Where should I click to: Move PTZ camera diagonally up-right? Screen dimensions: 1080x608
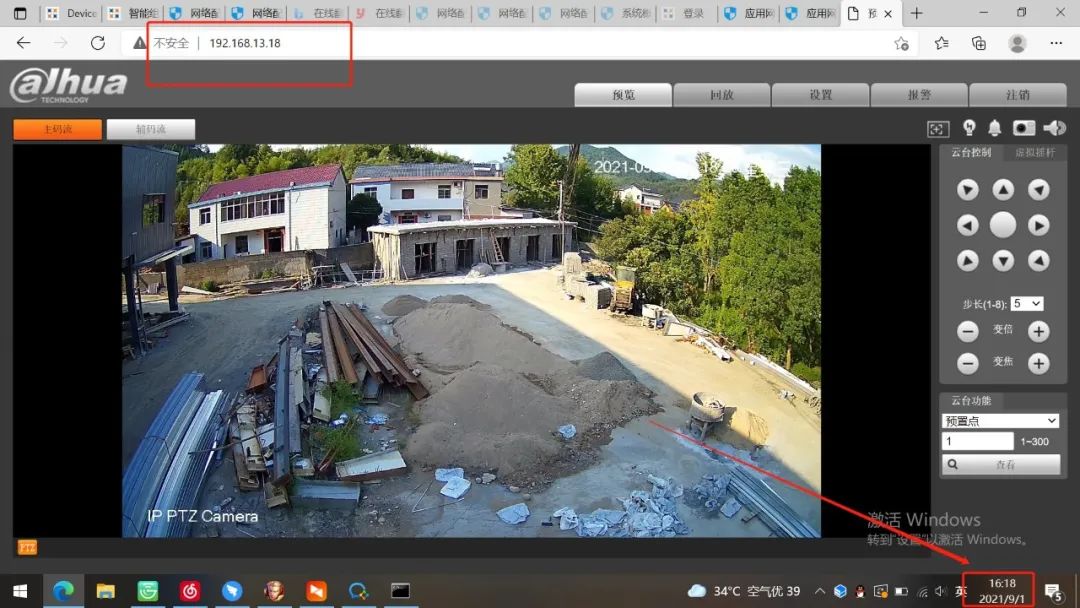(x=1039, y=189)
